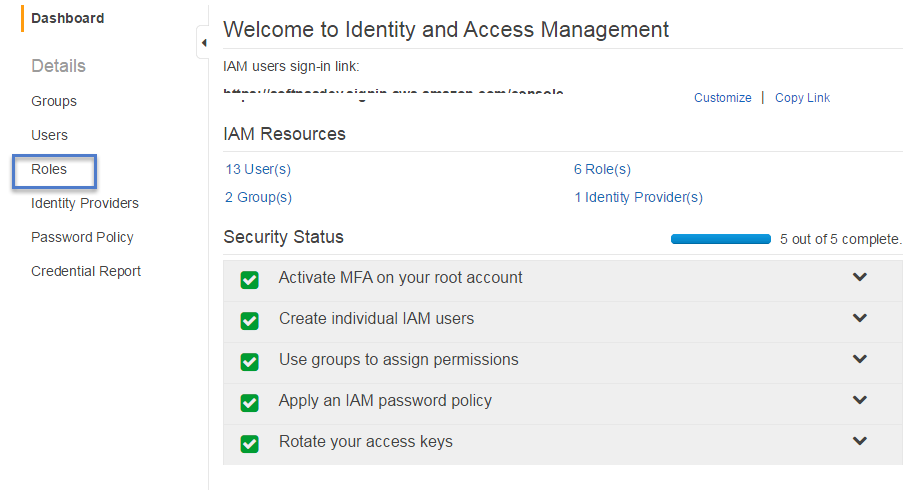
Task: Open the 13 User(s) resource link
Action: pos(258,169)
